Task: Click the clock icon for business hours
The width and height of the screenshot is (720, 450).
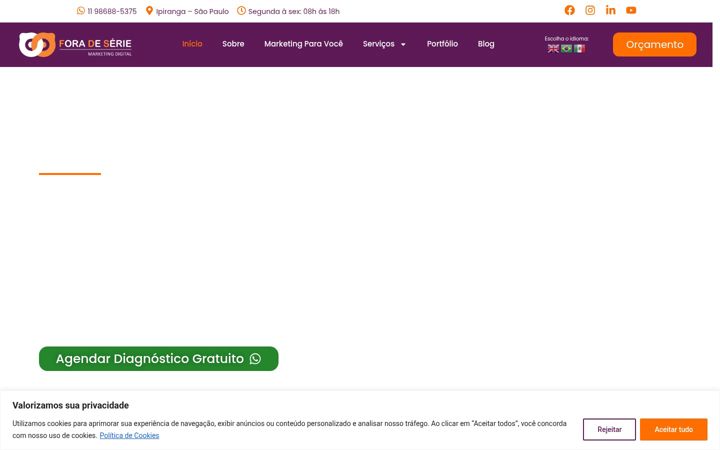Action: (x=241, y=11)
